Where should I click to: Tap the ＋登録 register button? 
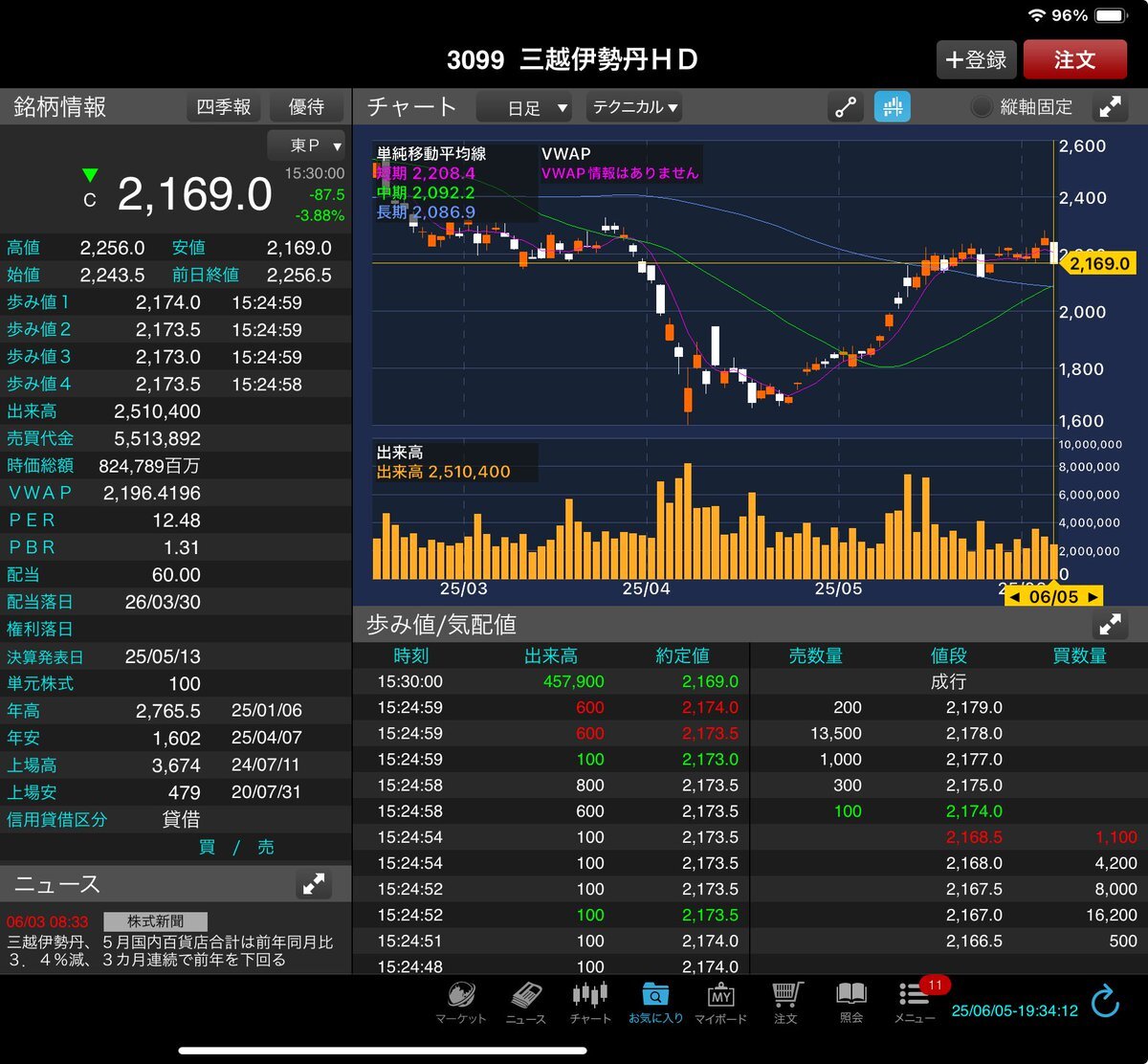pos(976,59)
